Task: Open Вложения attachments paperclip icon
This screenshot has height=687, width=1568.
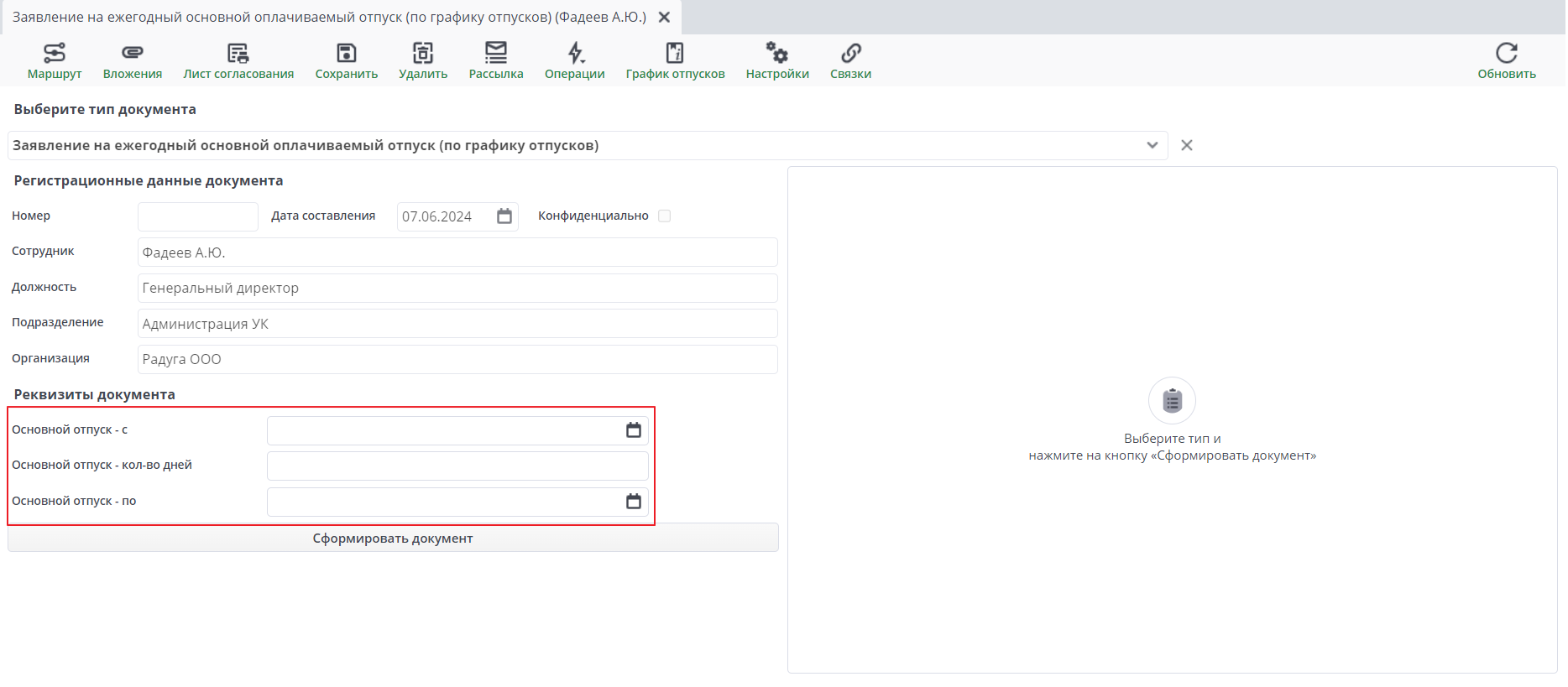Action: (133, 53)
